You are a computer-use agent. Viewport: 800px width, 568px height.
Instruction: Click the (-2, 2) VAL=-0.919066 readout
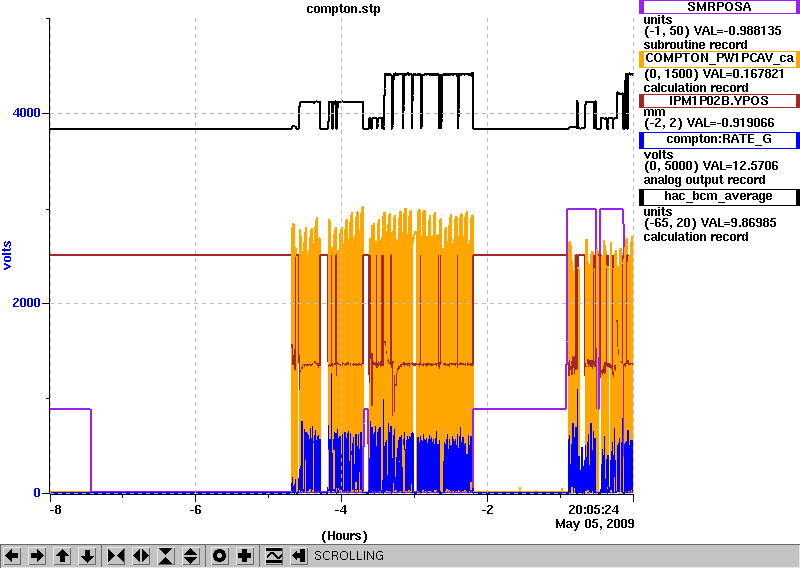tap(709, 123)
